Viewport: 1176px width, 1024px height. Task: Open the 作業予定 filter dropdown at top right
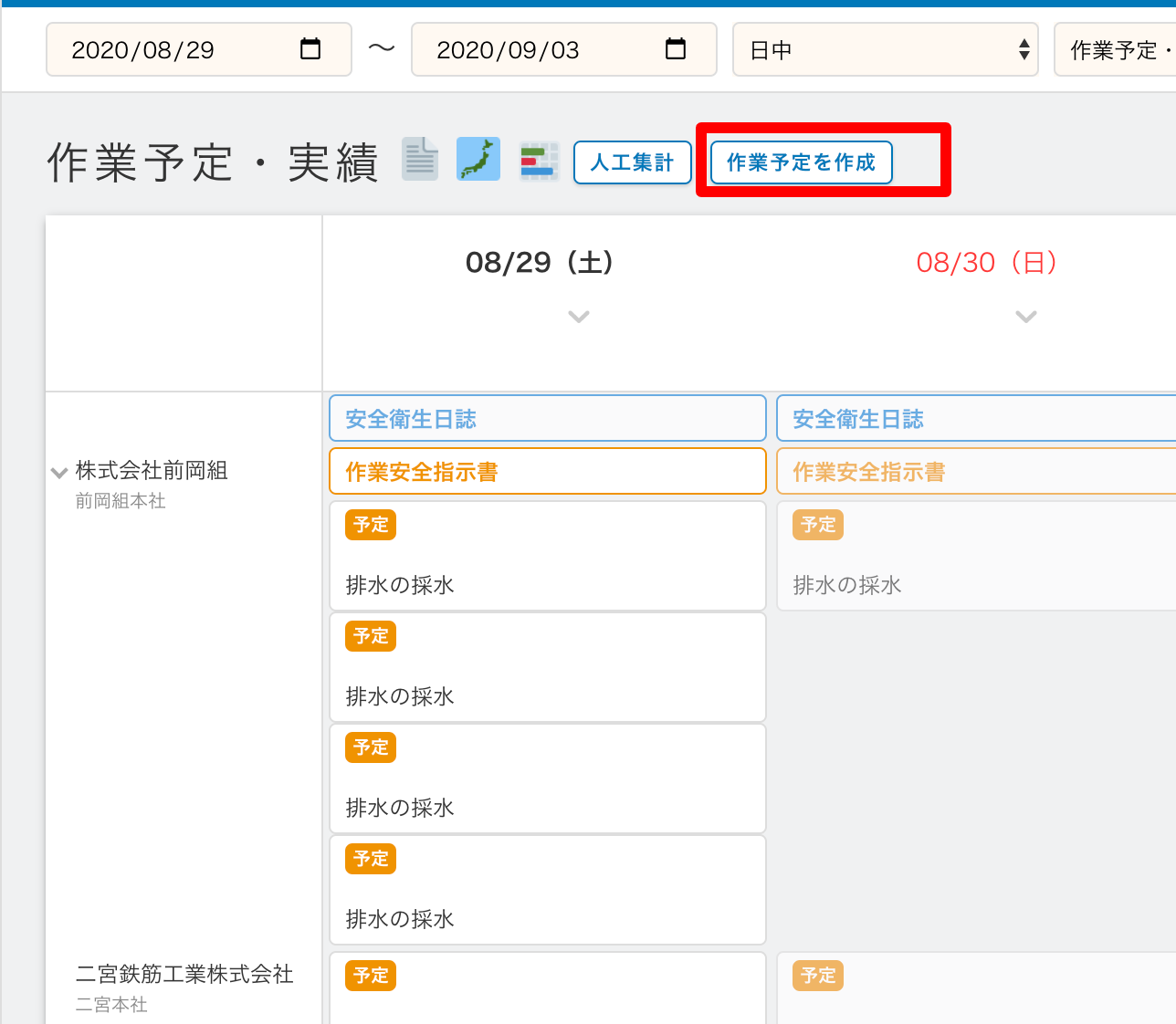[1115, 49]
